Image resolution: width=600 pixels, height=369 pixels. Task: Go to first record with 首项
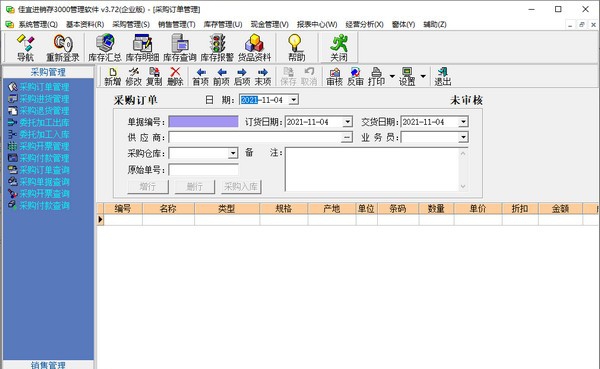pyautogui.click(x=201, y=77)
